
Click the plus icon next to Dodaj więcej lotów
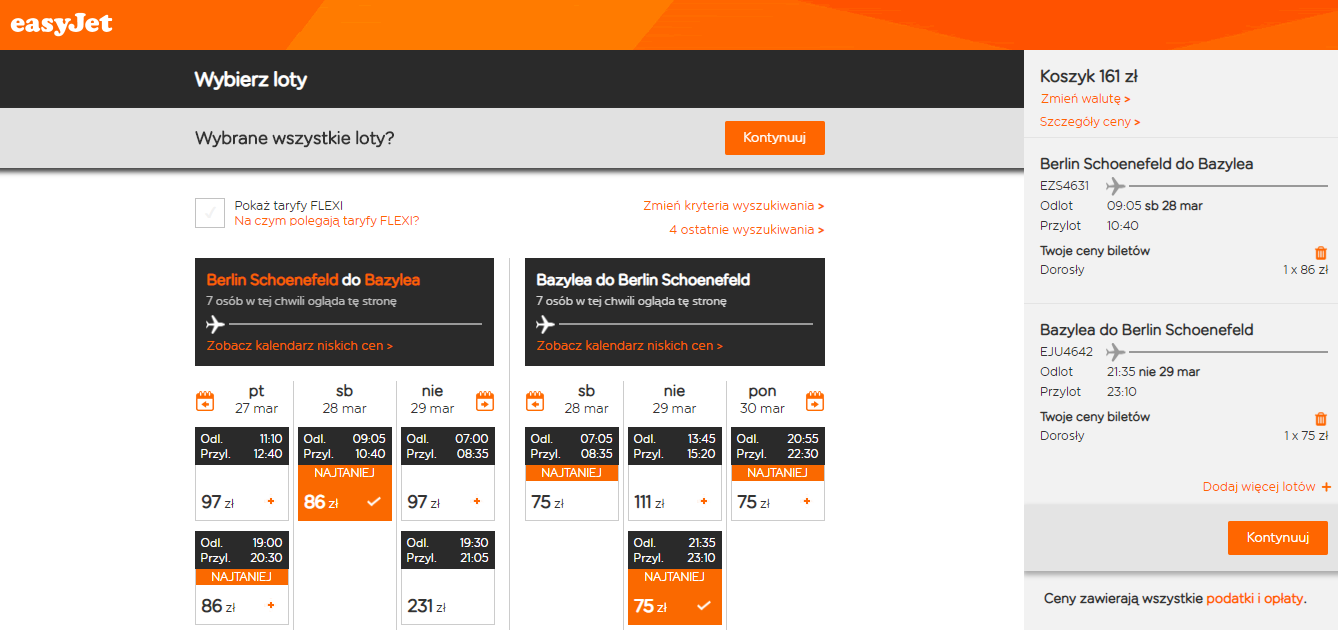click(x=1326, y=487)
